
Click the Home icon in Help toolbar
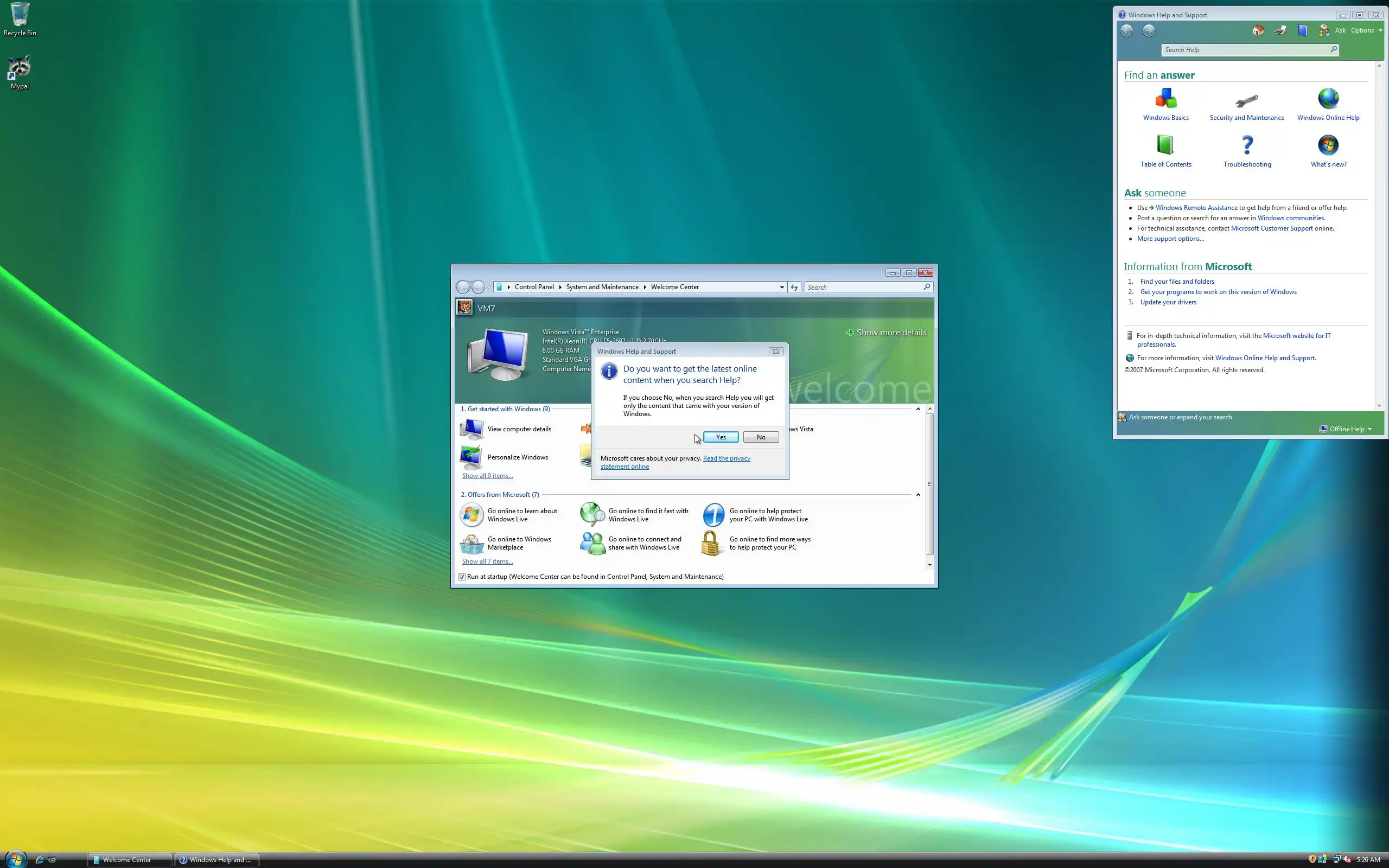1258,30
